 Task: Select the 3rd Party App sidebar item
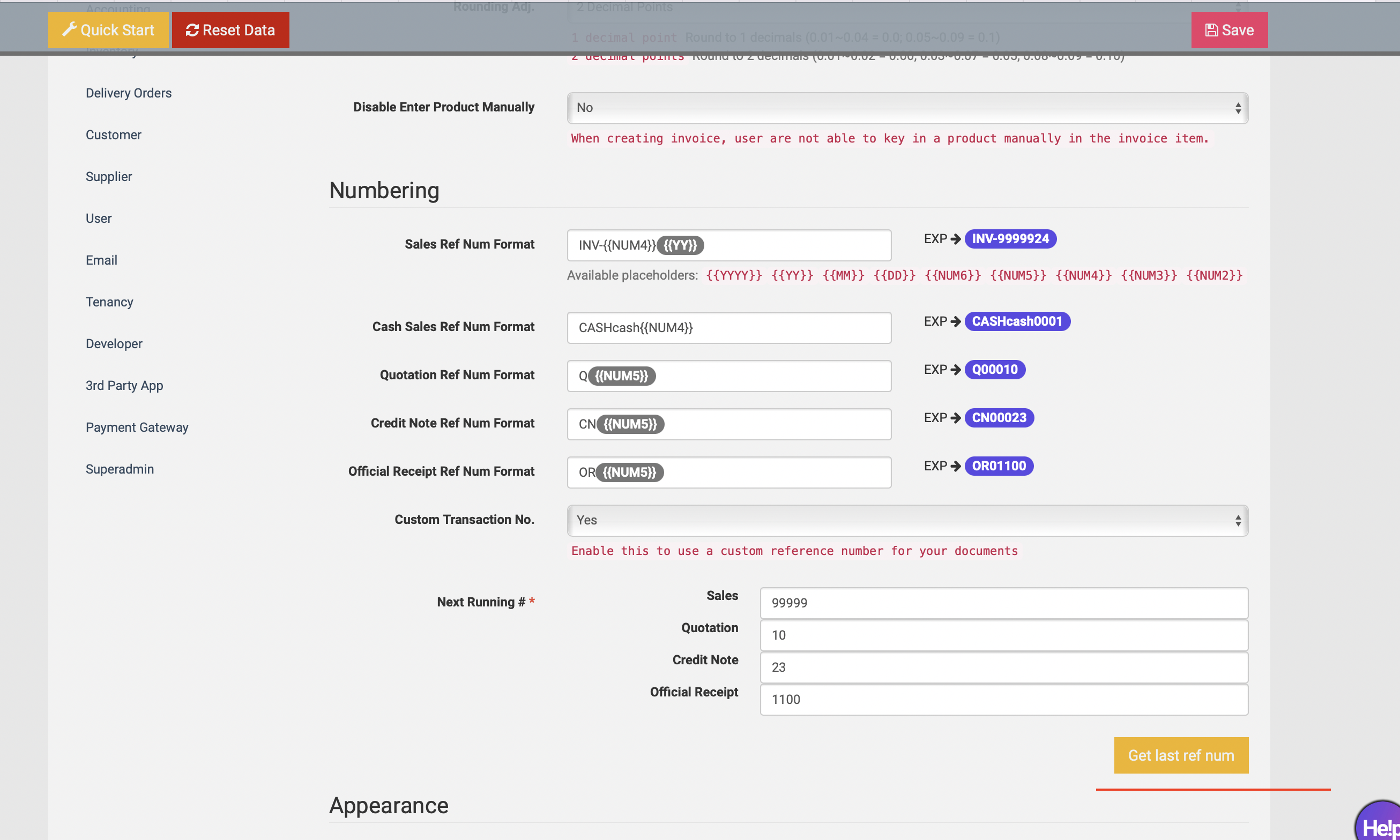124,386
